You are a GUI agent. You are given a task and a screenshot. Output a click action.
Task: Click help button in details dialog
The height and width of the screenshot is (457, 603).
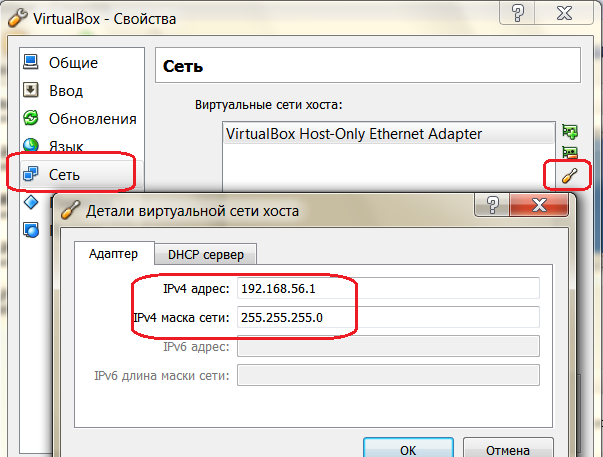tap(493, 205)
